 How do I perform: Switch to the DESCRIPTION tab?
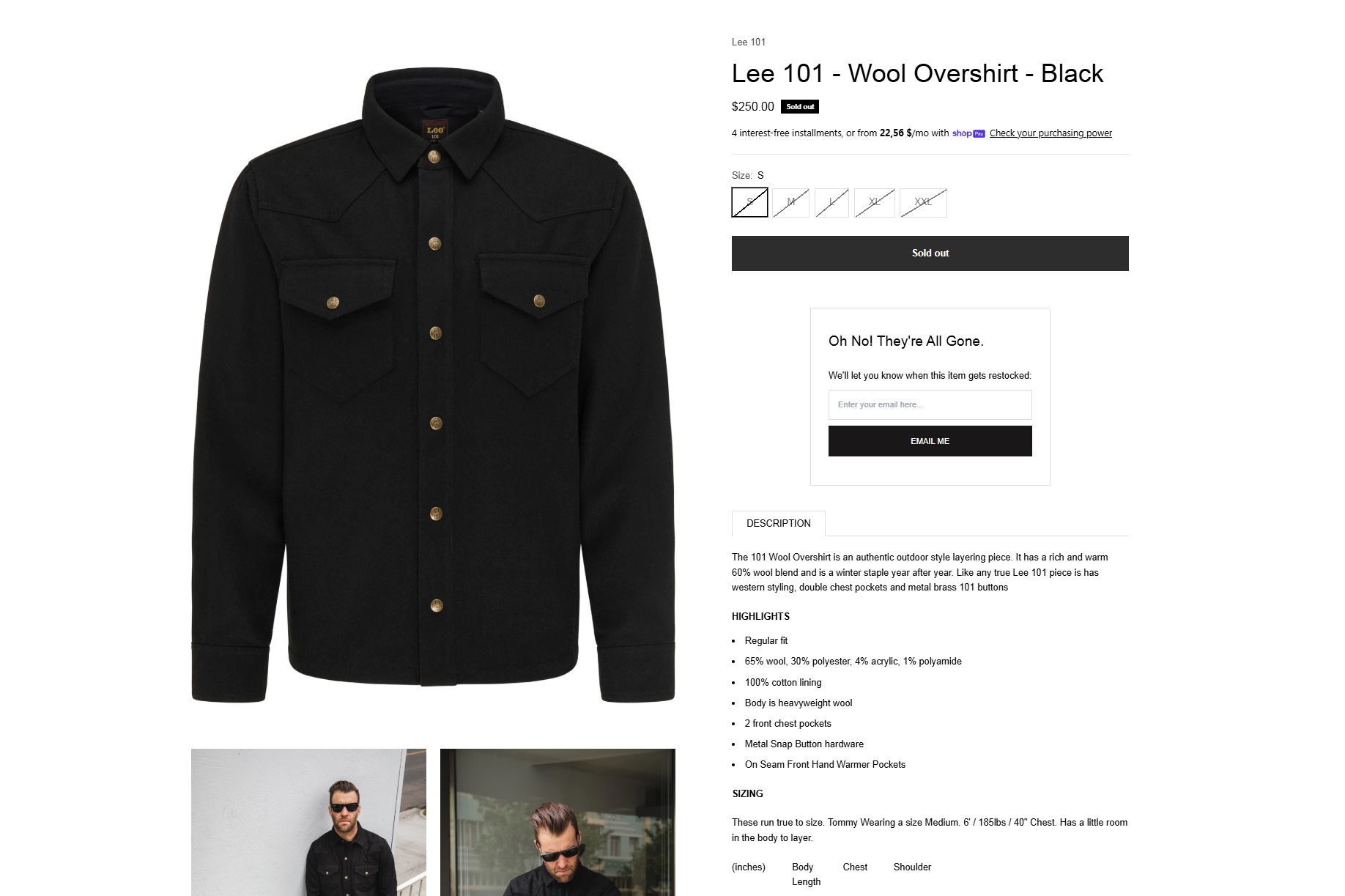point(778,523)
